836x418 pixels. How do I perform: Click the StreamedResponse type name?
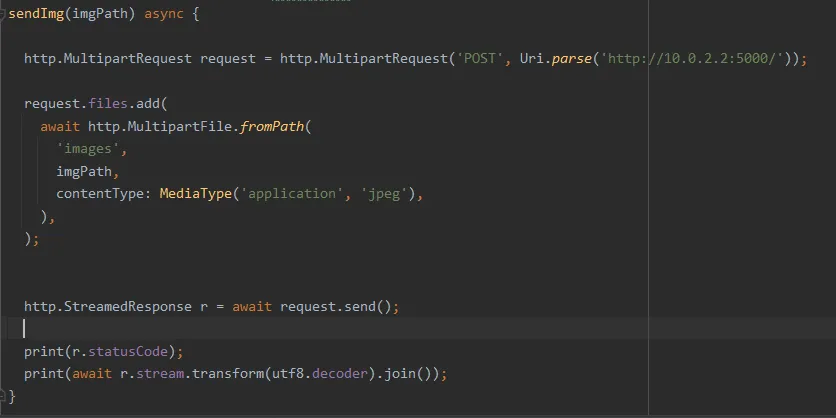(x=128, y=307)
